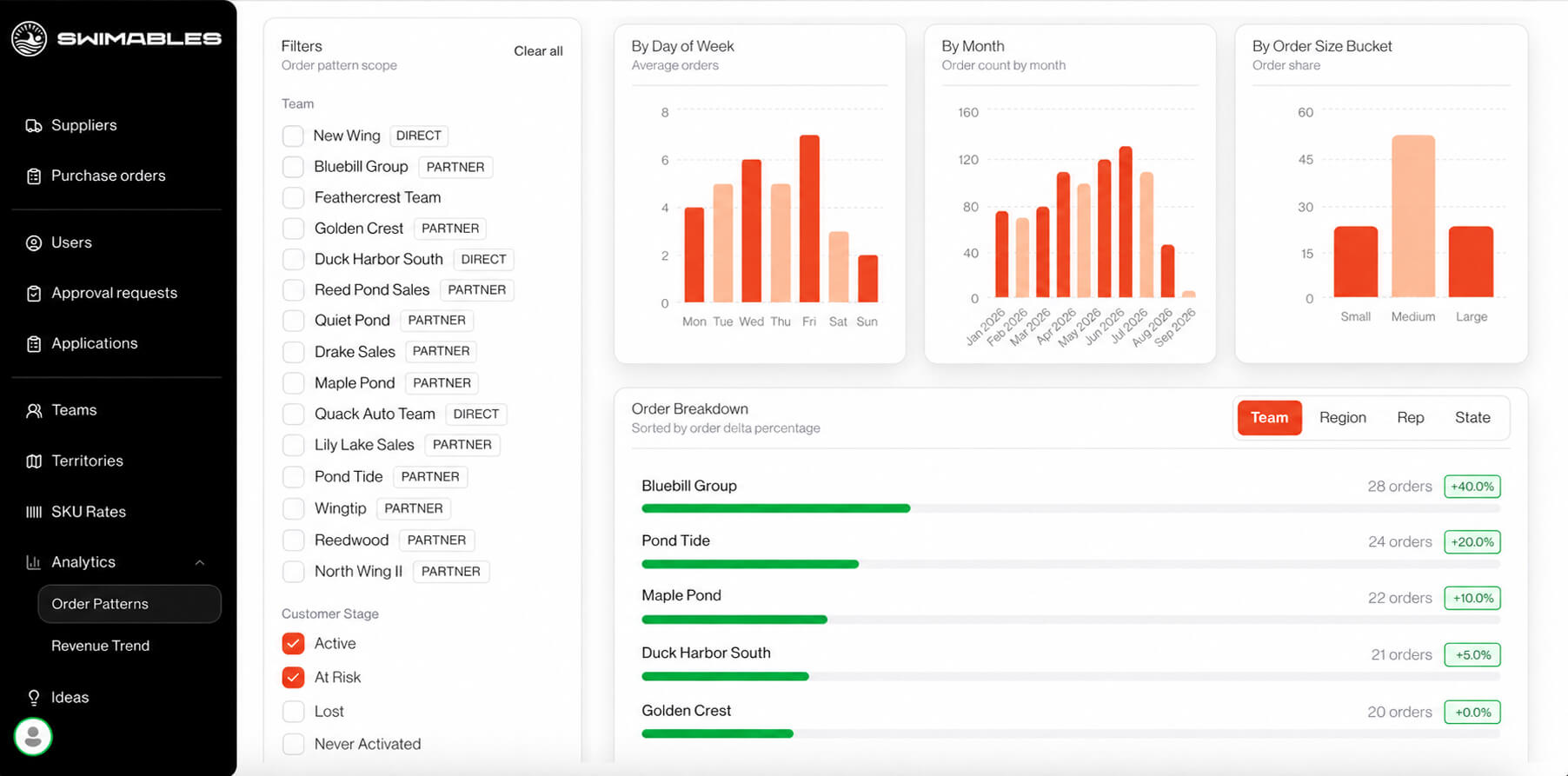Click the Ideas lightbulb icon
Image resolution: width=1568 pixels, height=776 pixels.
(34, 698)
